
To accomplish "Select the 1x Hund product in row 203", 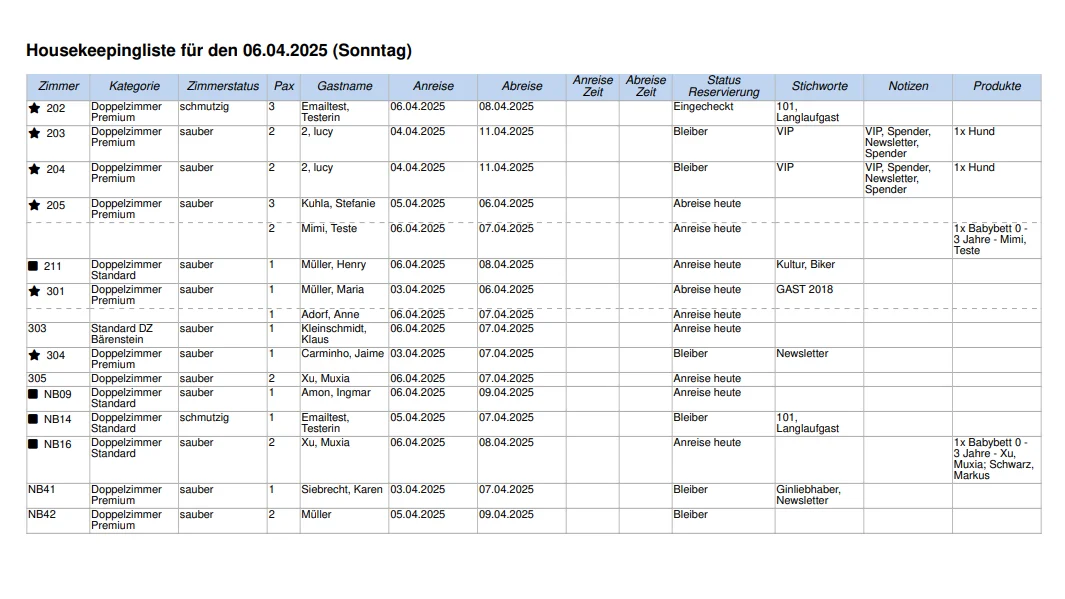I will pos(974,132).
